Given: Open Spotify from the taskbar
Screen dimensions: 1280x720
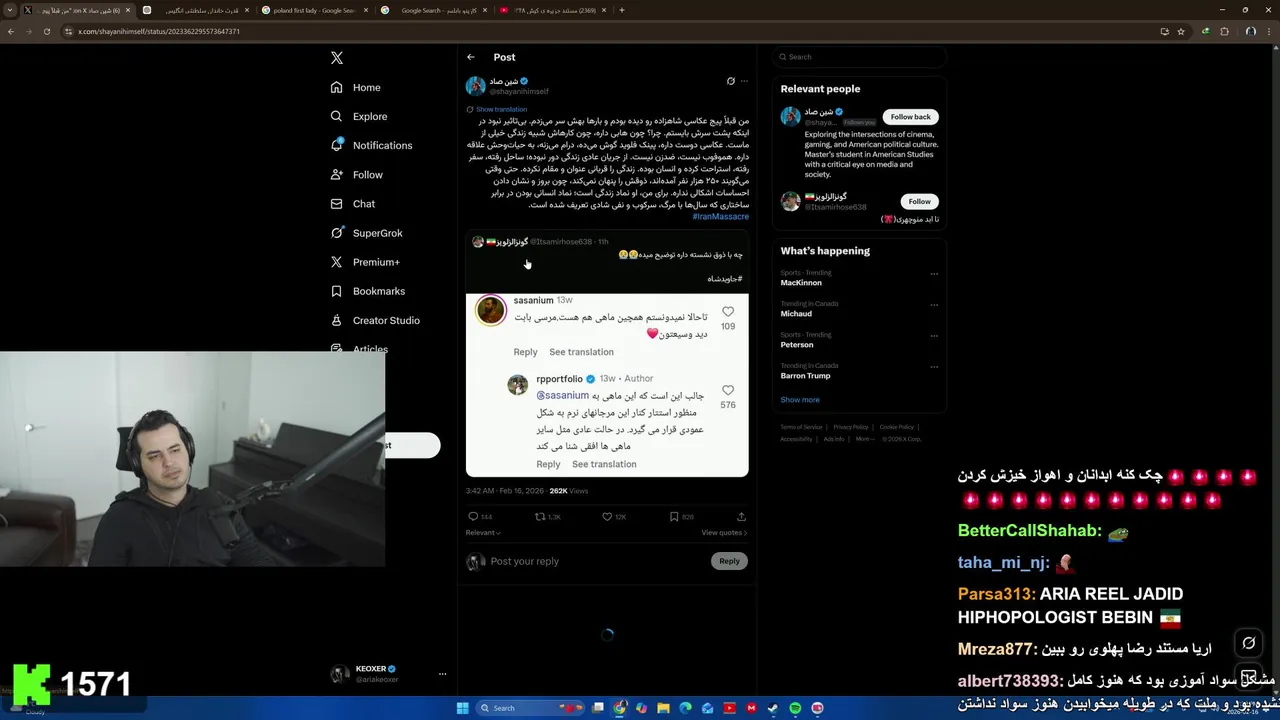Looking at the screenshot, I should point(795,708).
